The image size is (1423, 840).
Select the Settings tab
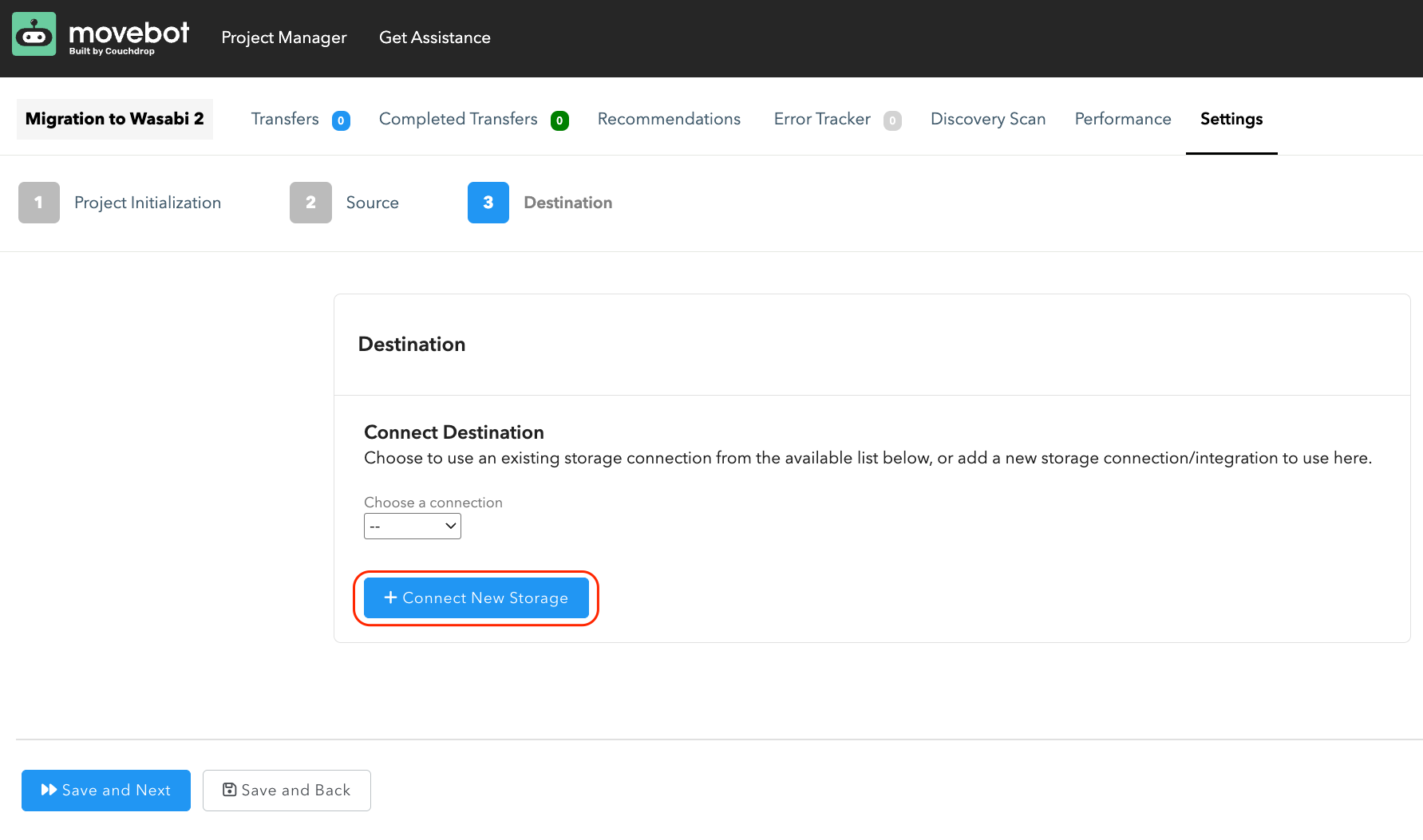point(1231,119)
